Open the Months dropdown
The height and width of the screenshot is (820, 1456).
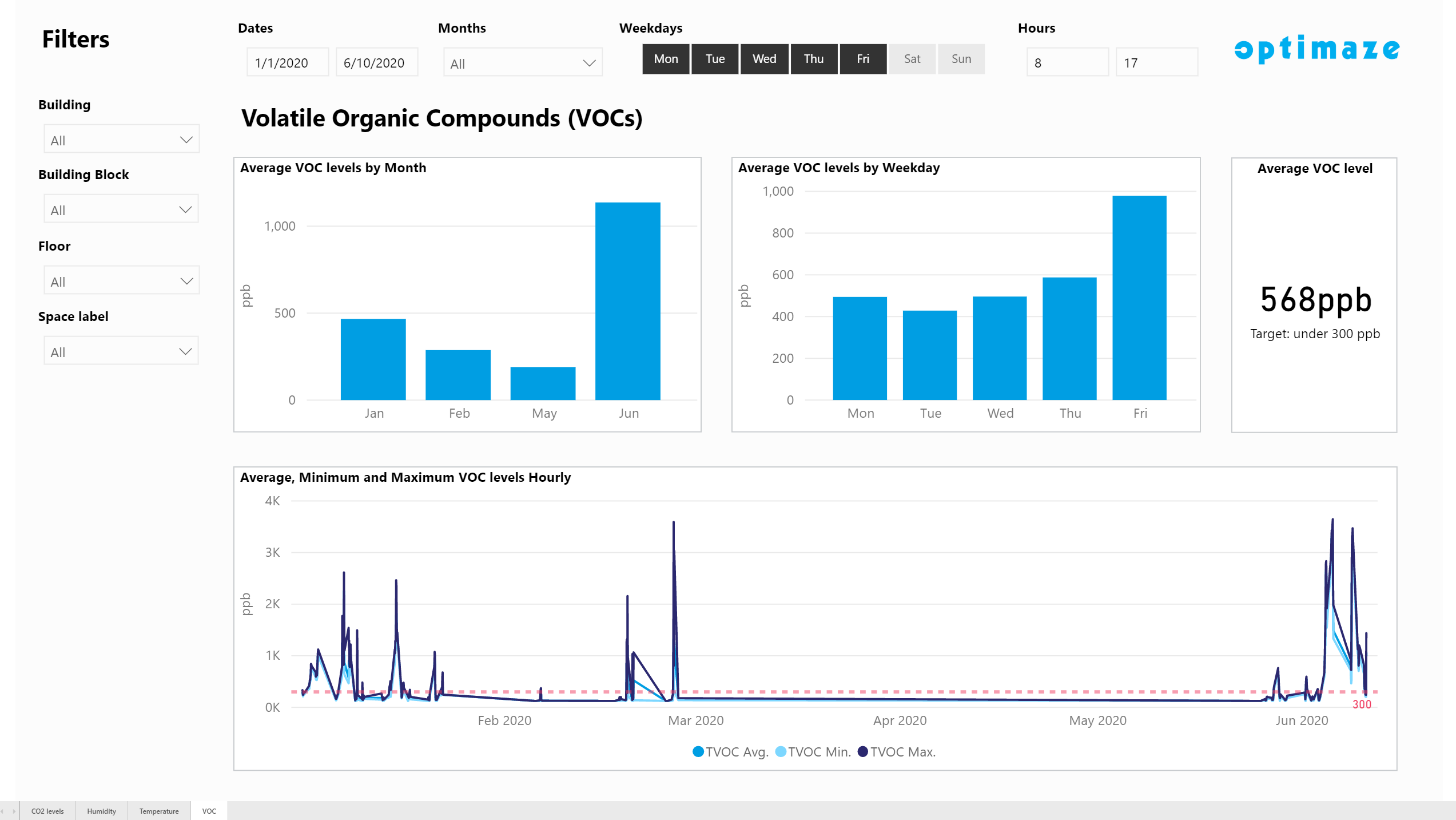click(x=523, y=63)
